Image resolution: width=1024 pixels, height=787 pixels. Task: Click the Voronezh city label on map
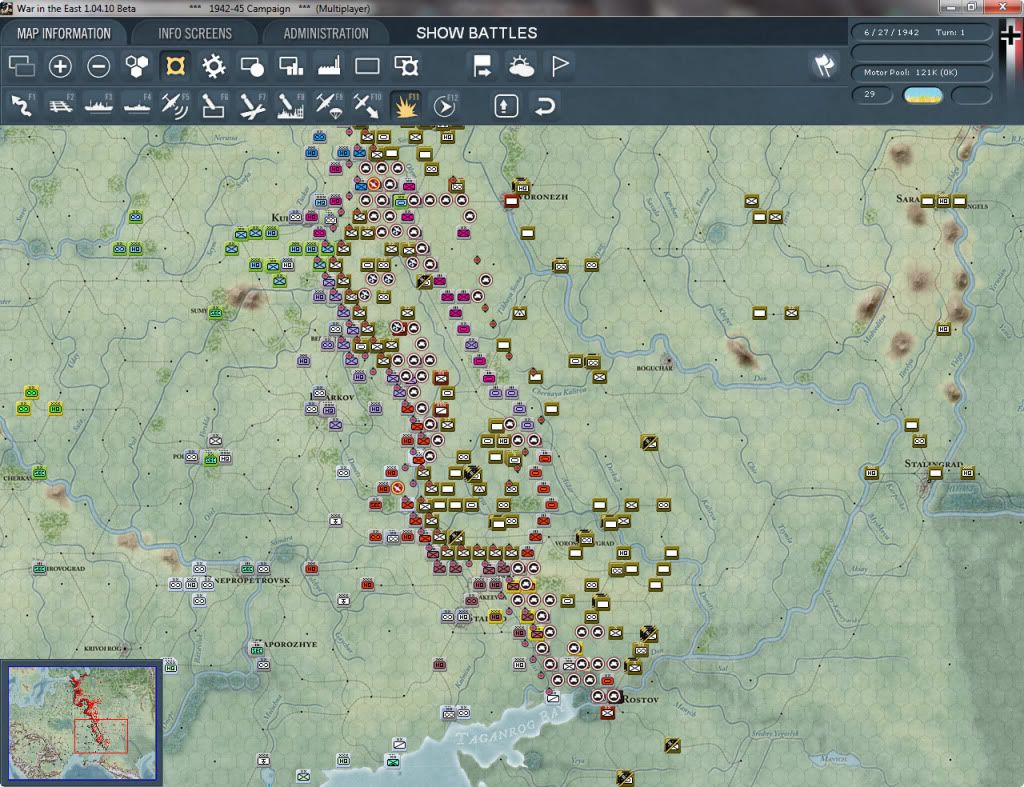545,197
